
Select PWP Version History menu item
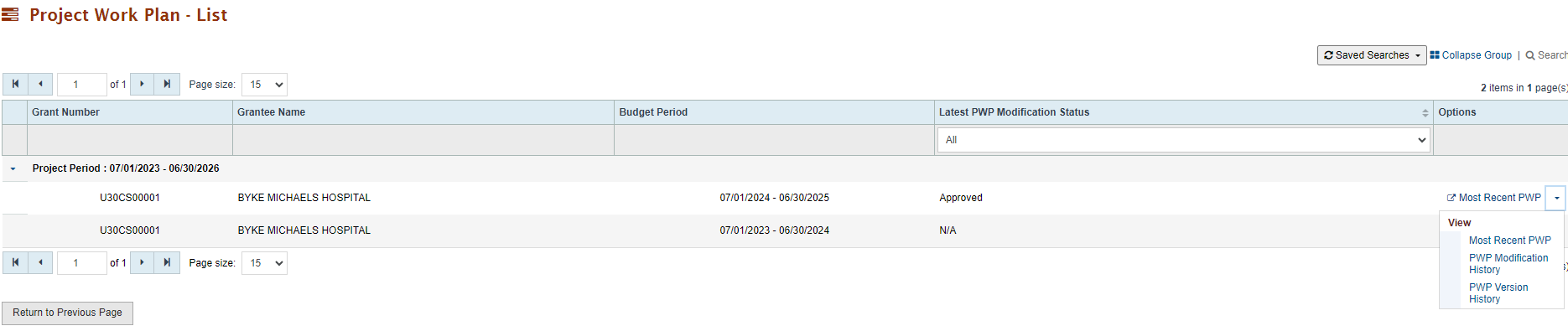[1498, 293]
